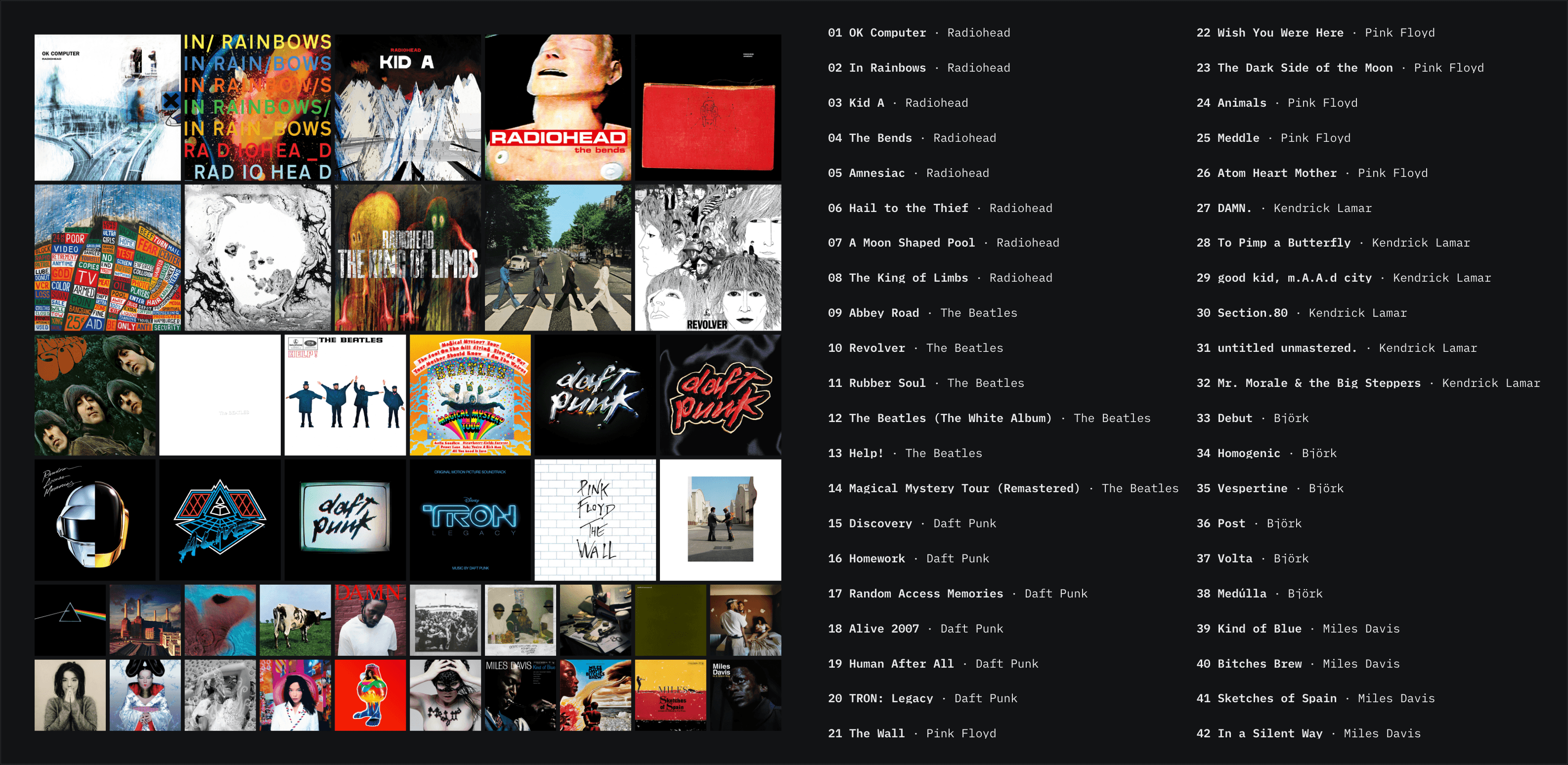Click the Hail to the Thief cover
This screenshot has height=765, width=1568.
[107, 257]
